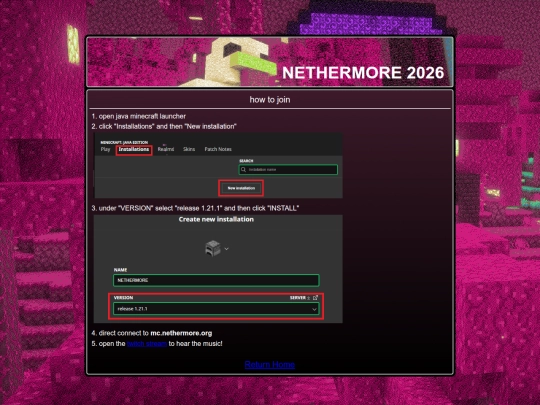Screen dimensions: 540x405
Task: Click step 3 instruction about release 1.21.1
Action: [195, 208]
